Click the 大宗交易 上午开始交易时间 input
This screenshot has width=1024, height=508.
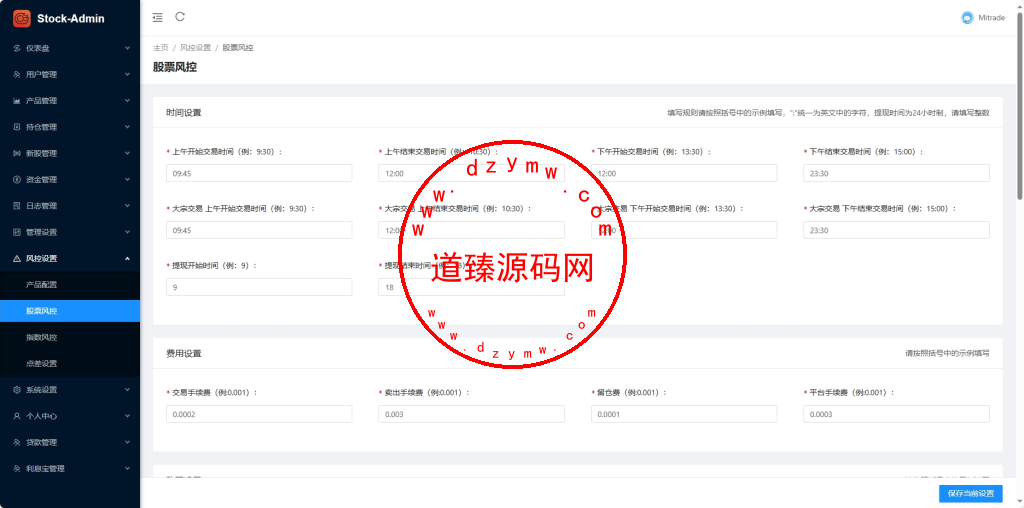coord(259,230)
